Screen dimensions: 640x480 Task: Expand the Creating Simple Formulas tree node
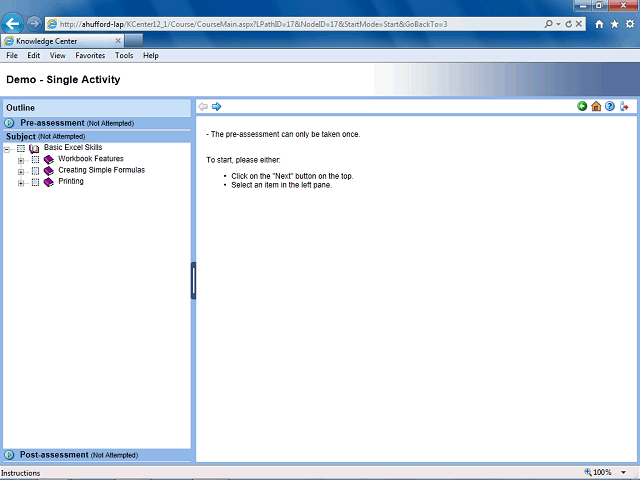[x=21, y=172]
